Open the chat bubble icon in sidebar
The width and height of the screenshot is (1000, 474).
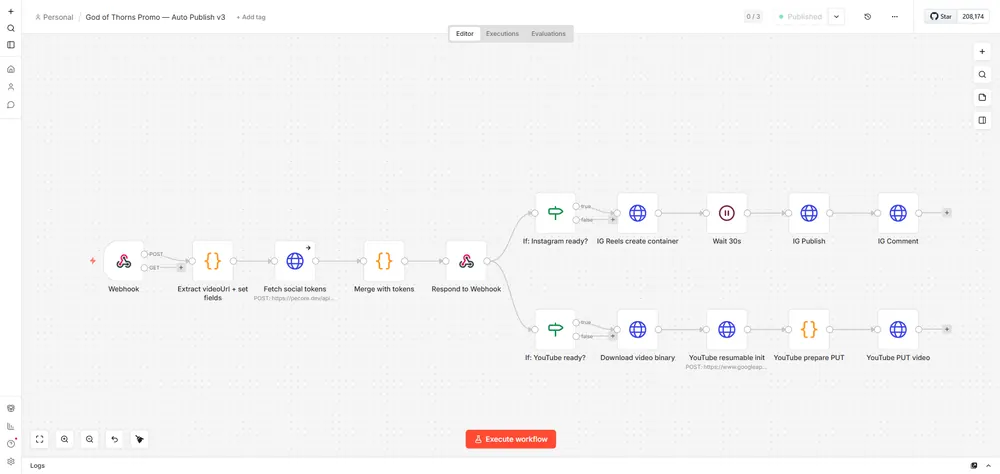11,105
